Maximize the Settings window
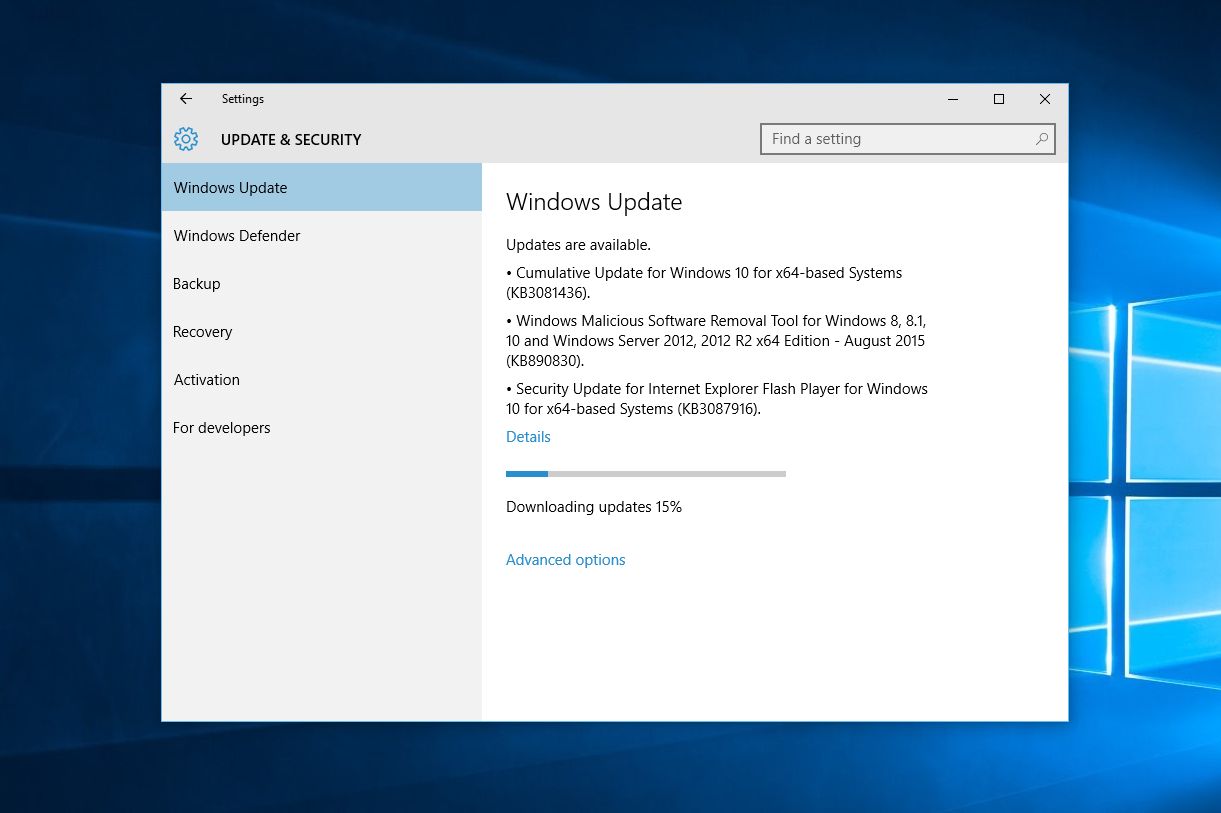This screenshot has width=1221, height=813. [x=999, y=99]
